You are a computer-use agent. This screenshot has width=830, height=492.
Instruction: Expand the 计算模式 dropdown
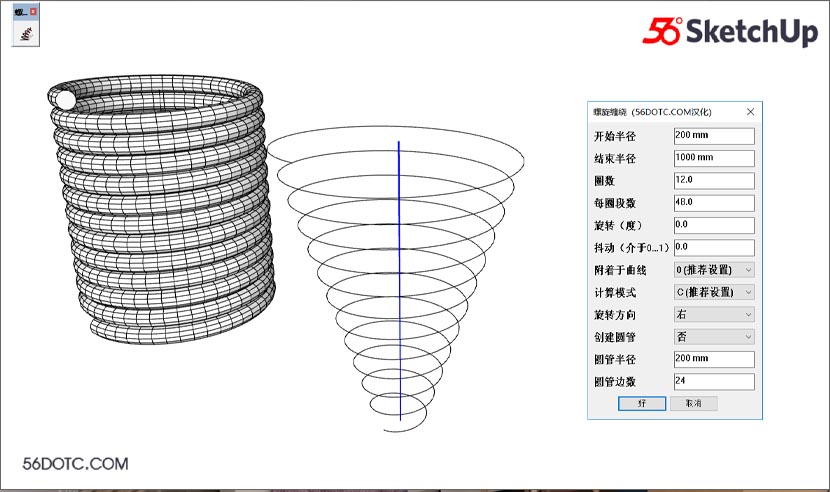(713, 292)
